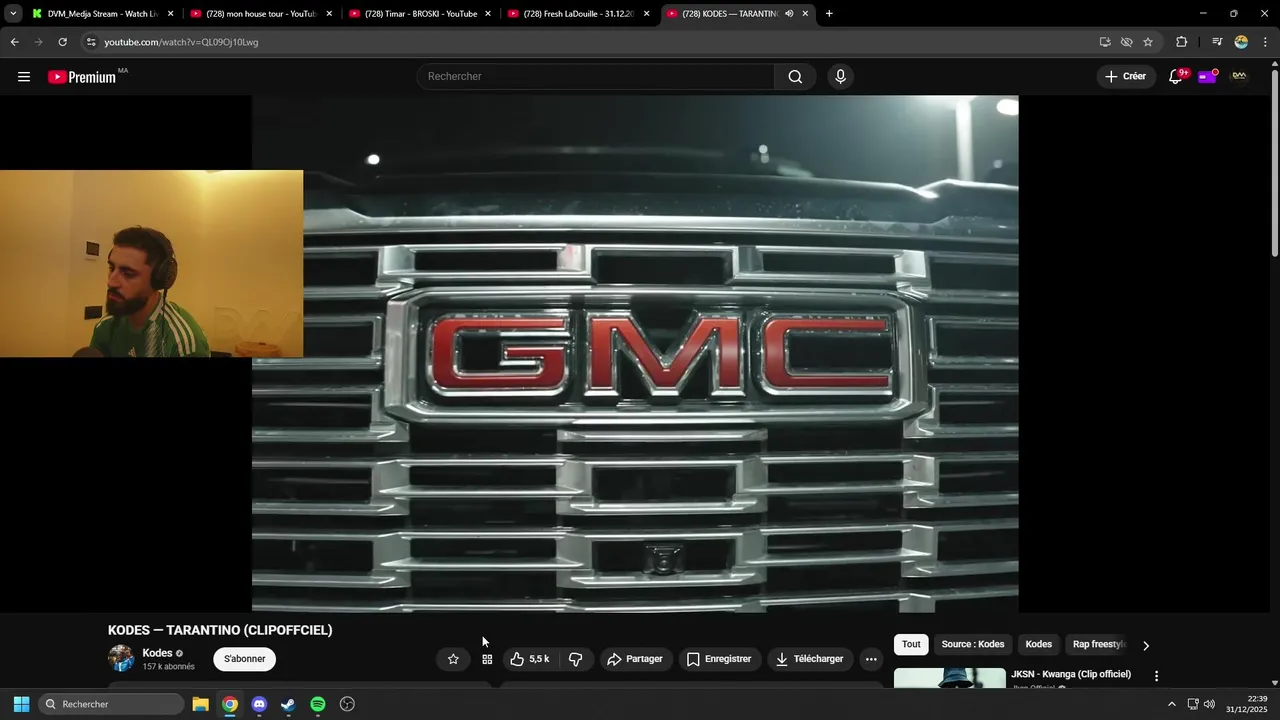Run the search with the magnifier button
This screenshot has height=720, width=1280.
pyautogui.click(x=795, y=77)
